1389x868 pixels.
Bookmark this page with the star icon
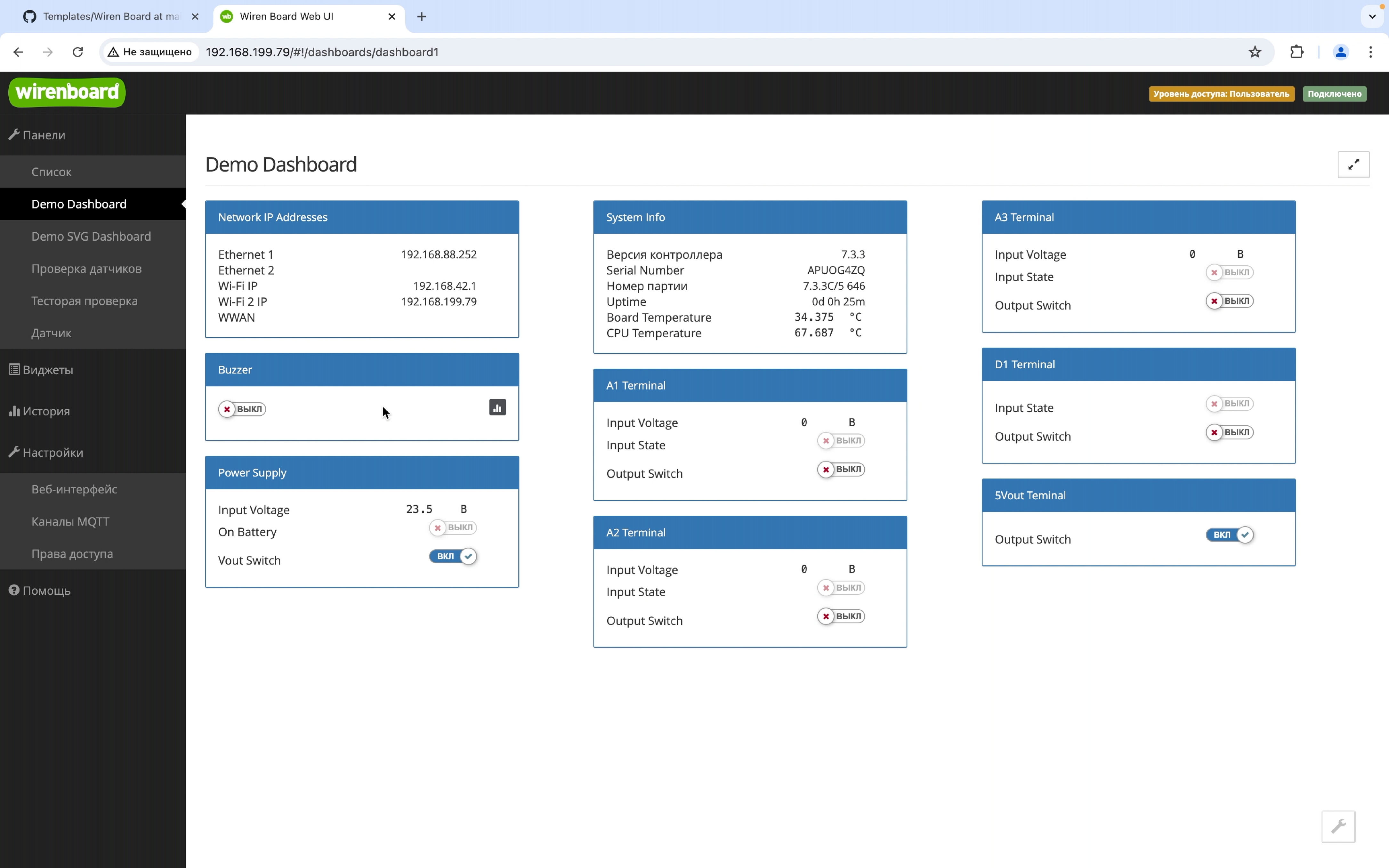tap(1255, 52)
